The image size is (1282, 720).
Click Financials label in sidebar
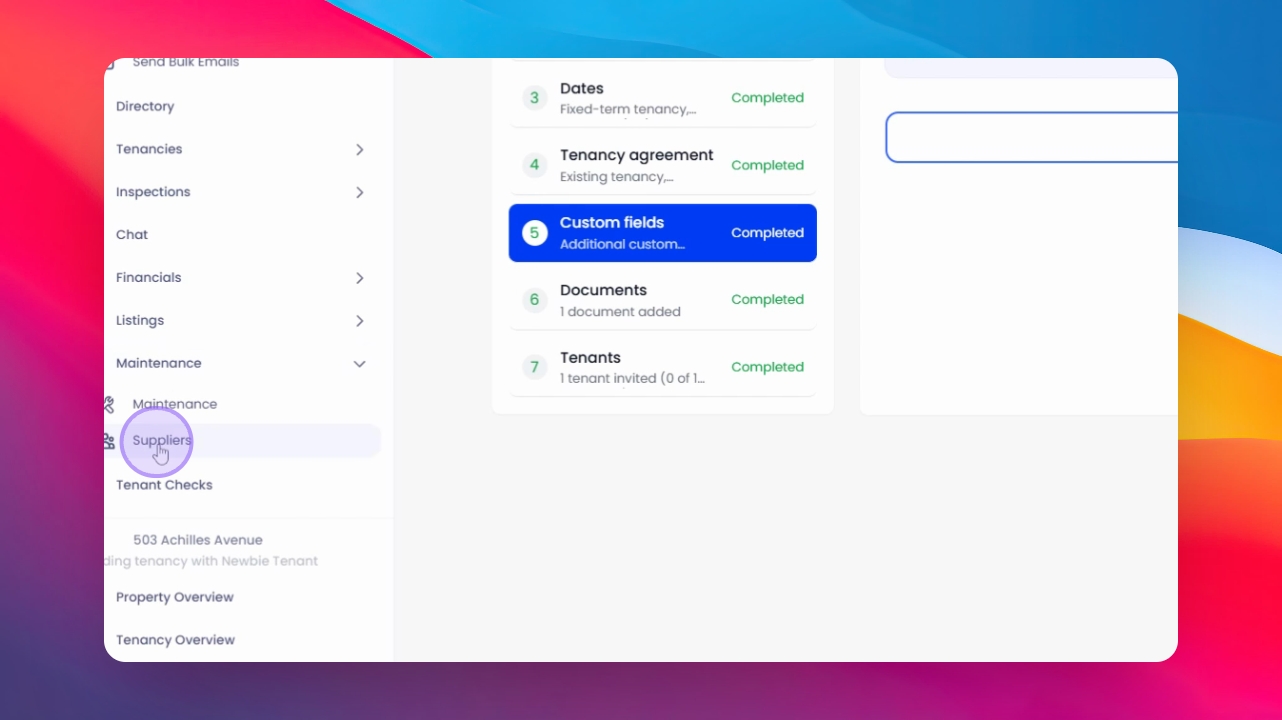pyautogui.click(x=149, y=278)
